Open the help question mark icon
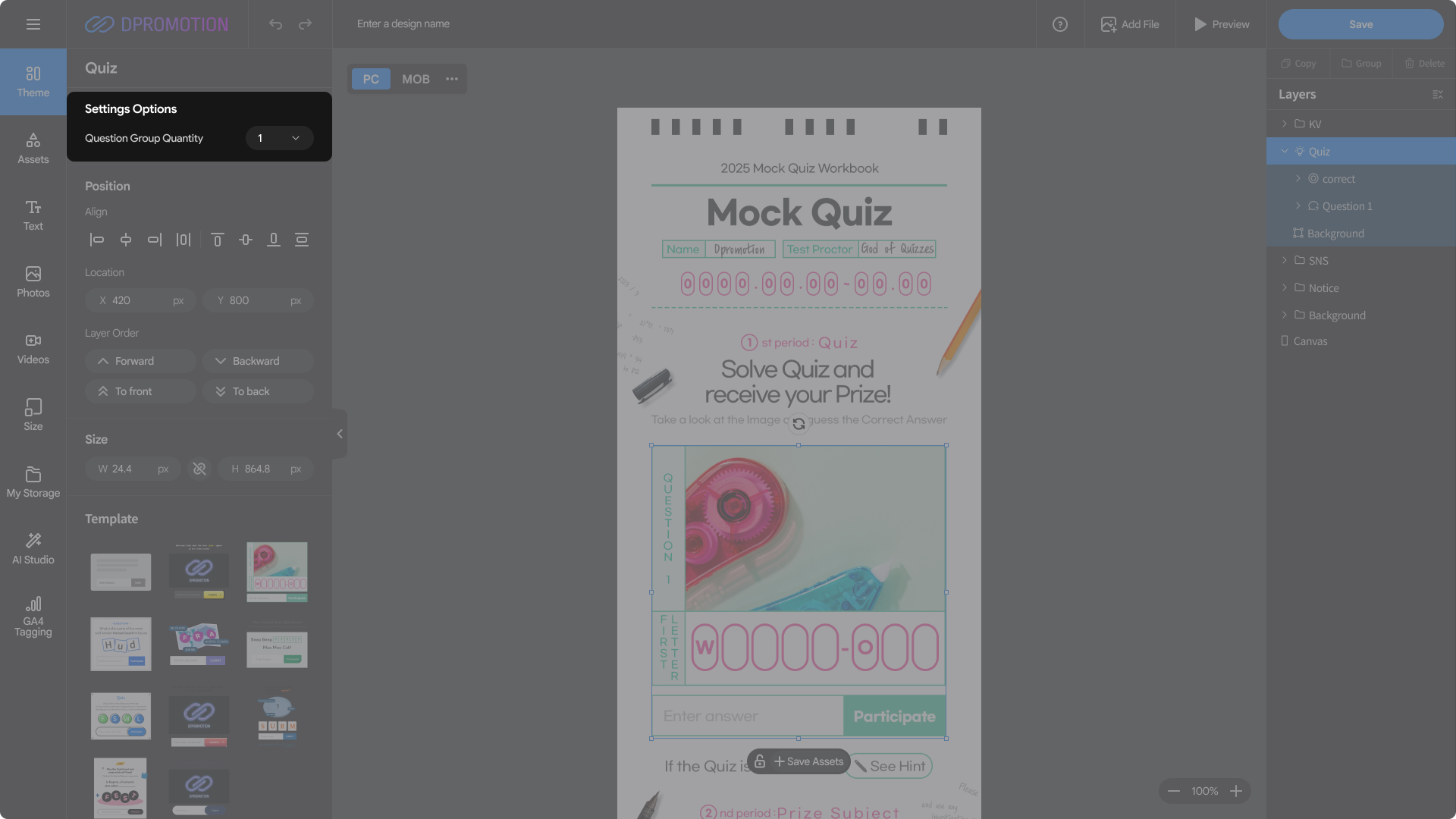Screen dimensions: 1456x819 [1060, 24]
